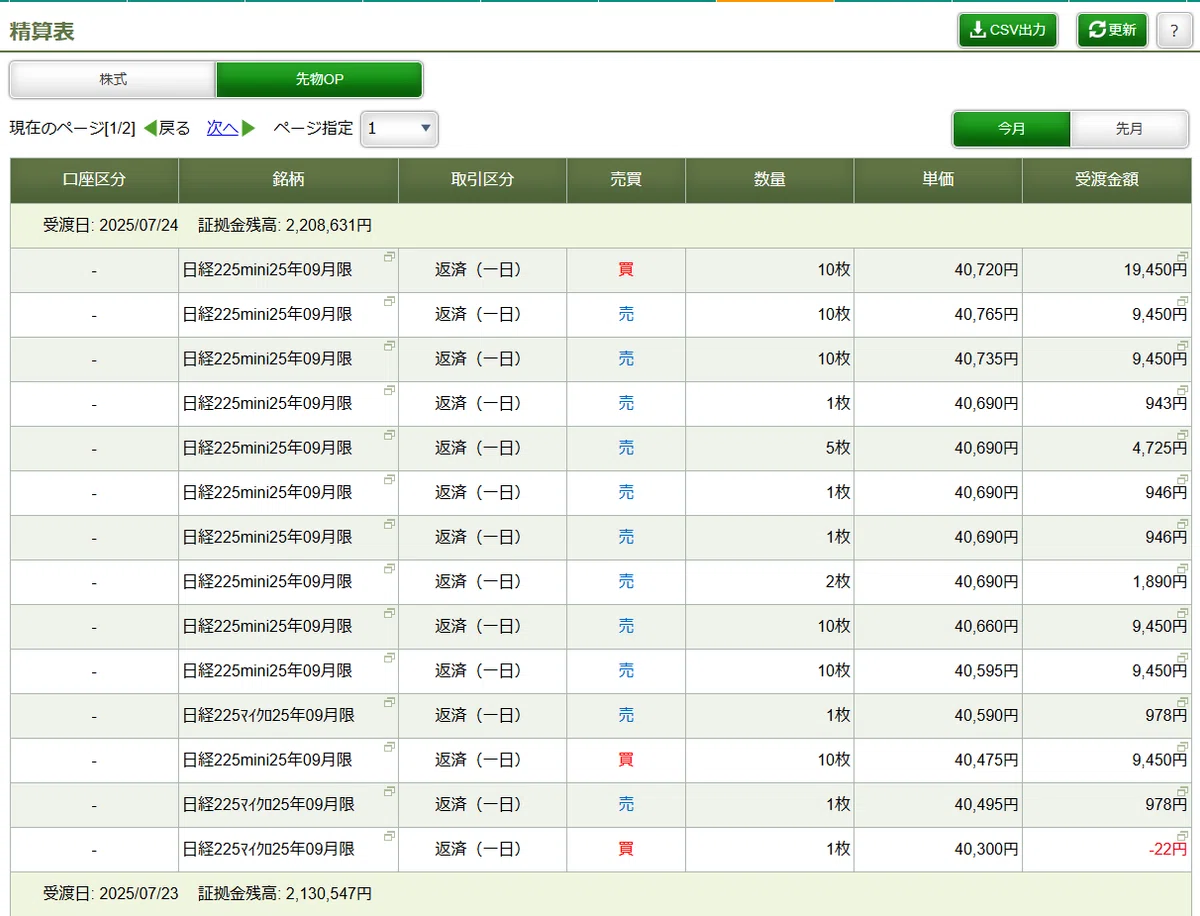
Task: Click the 40,720円 unit price
Action: pos(987,270)
